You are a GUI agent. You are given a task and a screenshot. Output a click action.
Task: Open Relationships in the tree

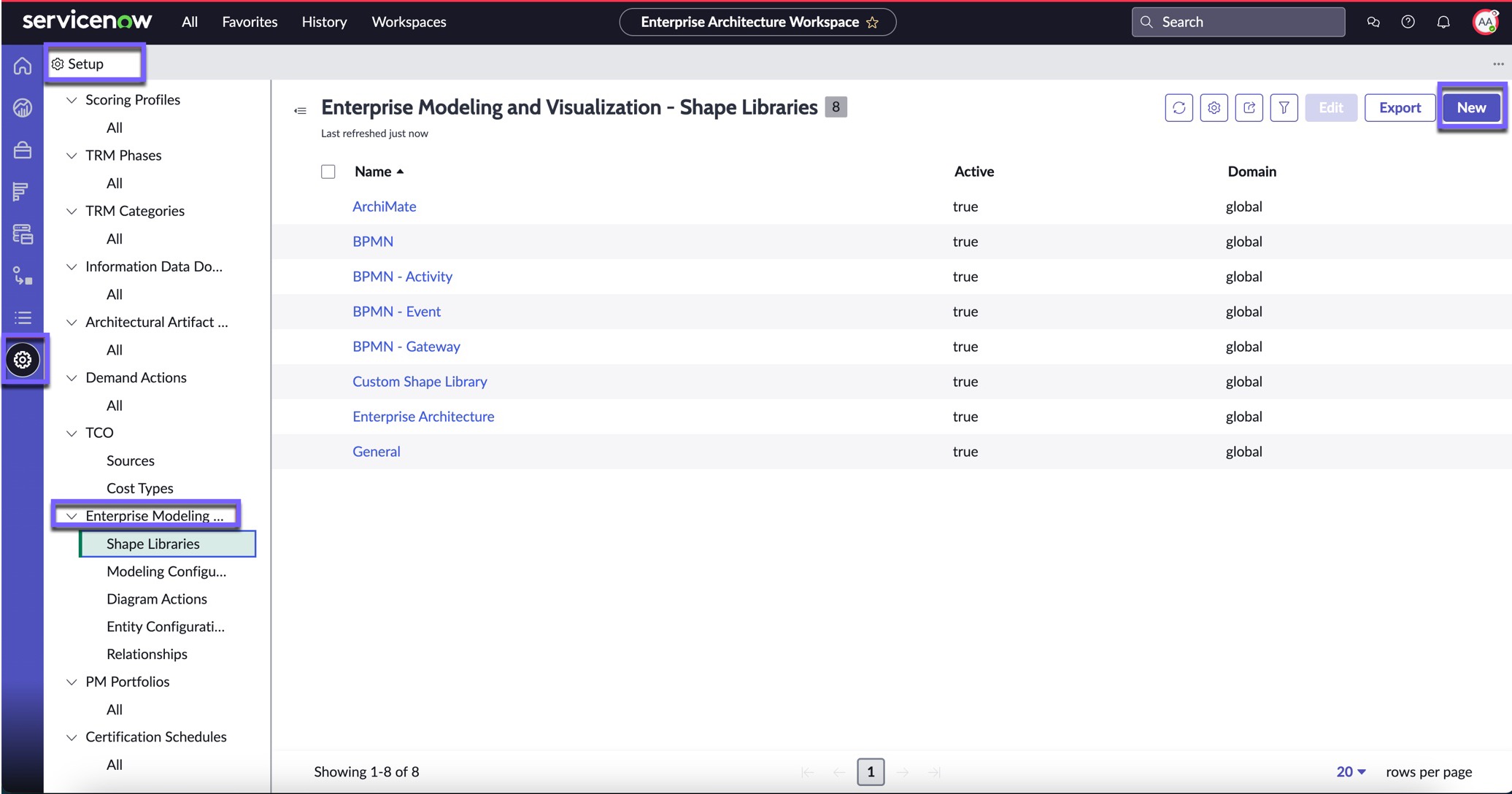pos(147,655)
